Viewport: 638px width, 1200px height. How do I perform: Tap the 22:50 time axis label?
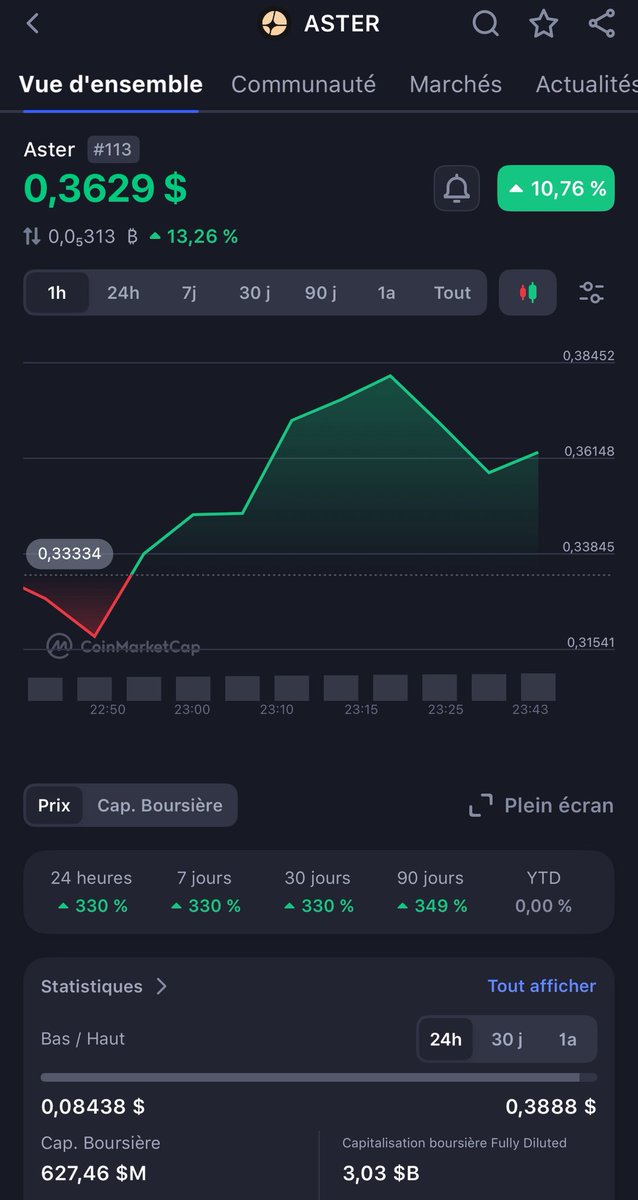(107, 709)
